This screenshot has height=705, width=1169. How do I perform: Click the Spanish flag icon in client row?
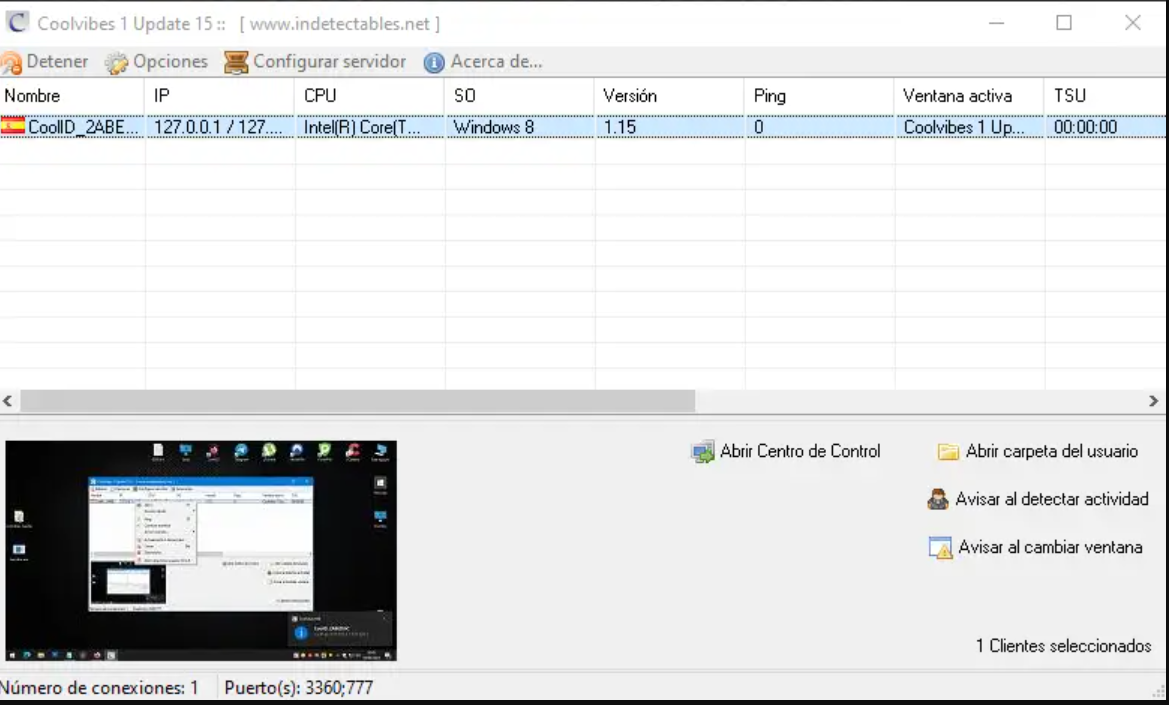coord(13,127)
